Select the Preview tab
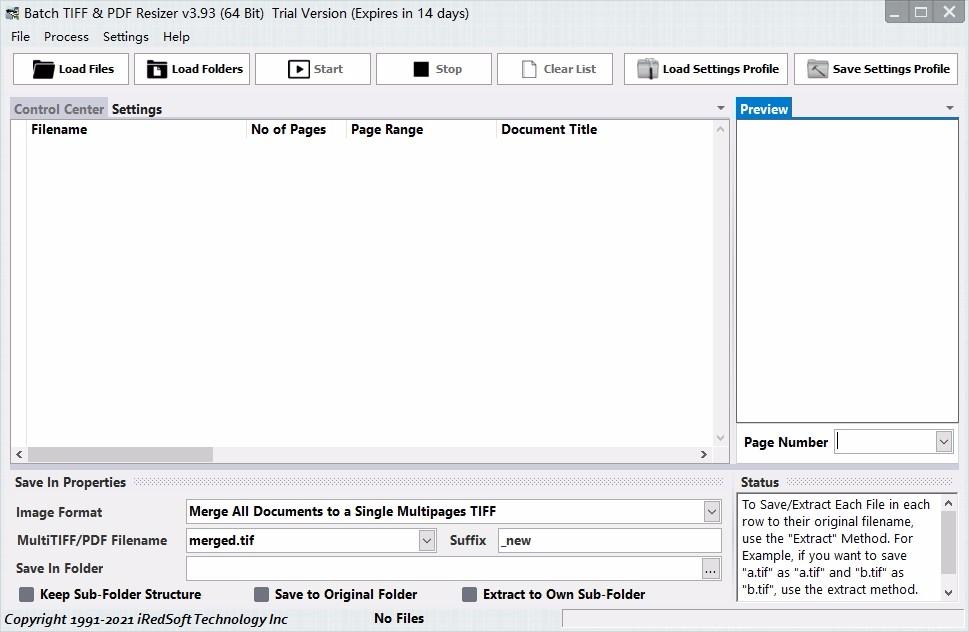The height and width of the screenshot is (632, 969). [764, 109]
